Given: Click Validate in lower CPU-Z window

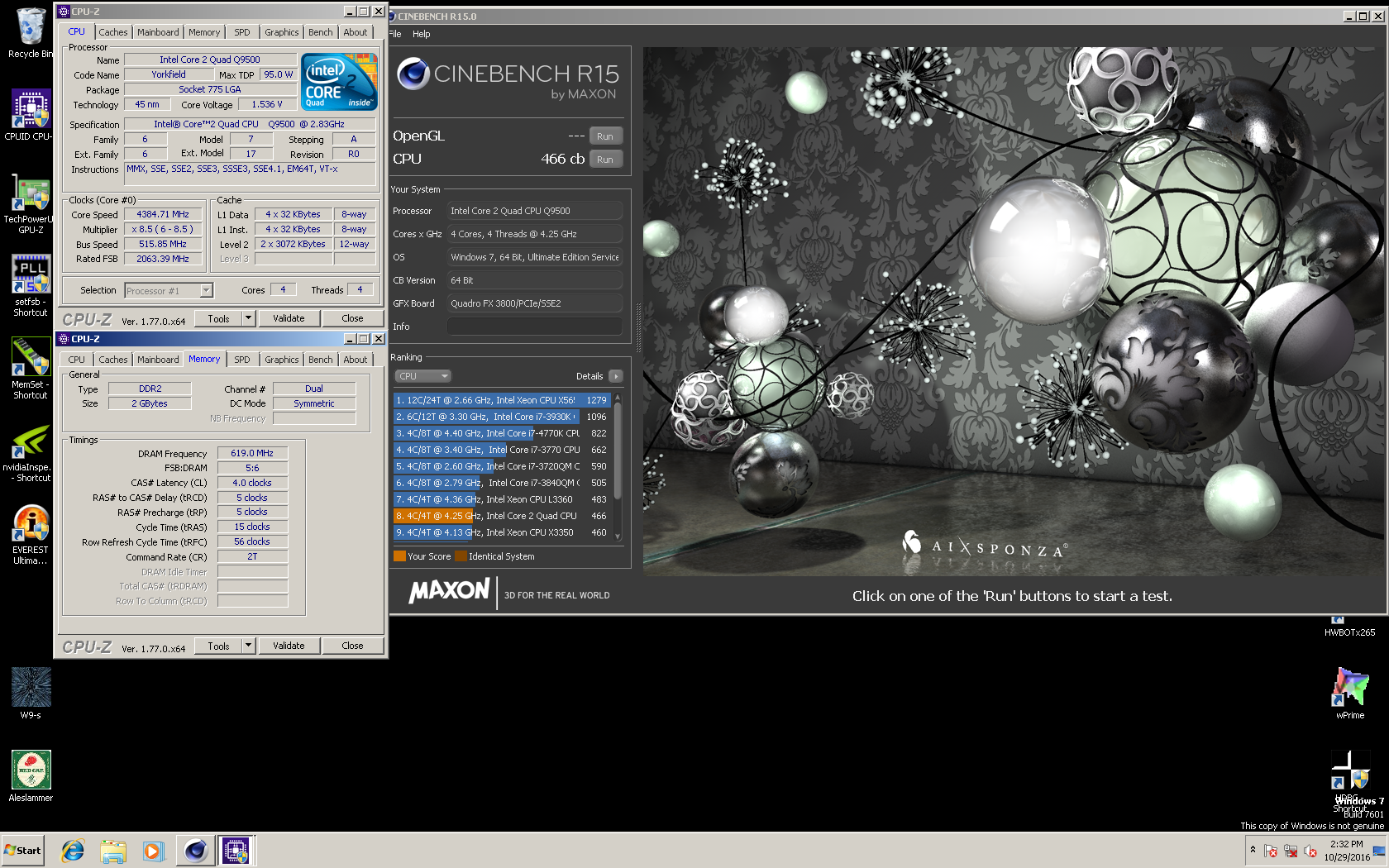Looking at the screenshot, I should pyautogui.click(x=289, y=646).
